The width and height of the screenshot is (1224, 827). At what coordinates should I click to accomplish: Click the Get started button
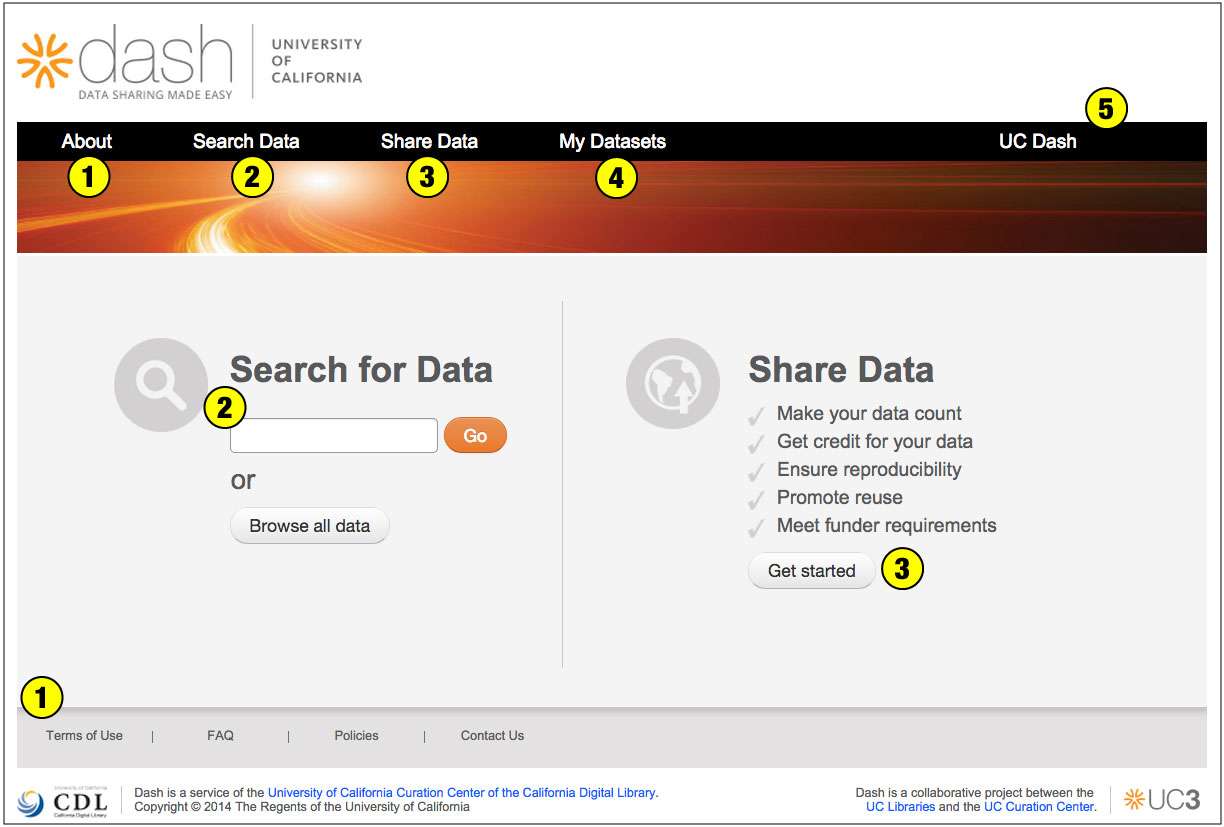(x=811, y=570)
